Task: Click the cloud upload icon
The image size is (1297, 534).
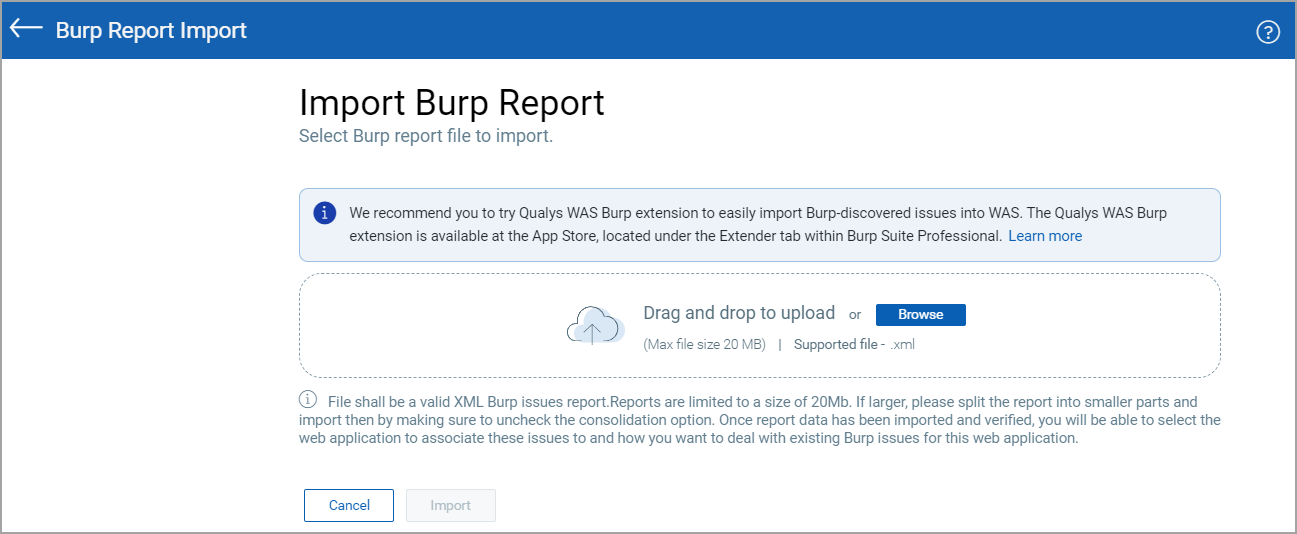Action: (595, 325)
